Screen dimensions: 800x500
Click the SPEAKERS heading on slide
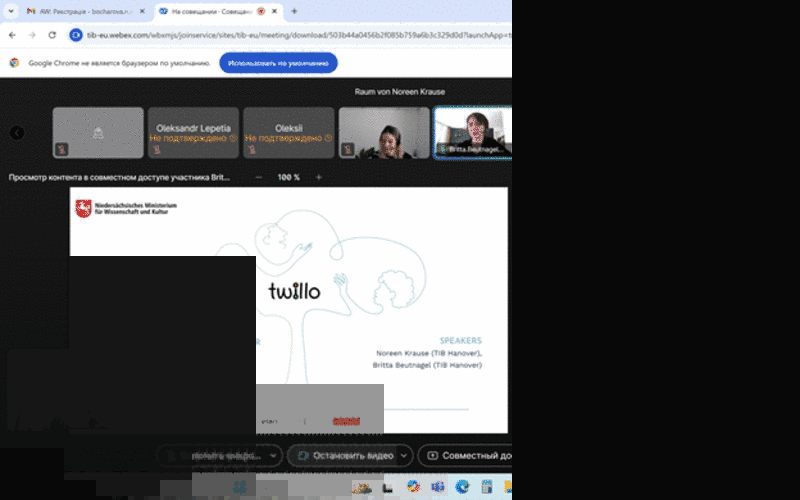point(461,341)
